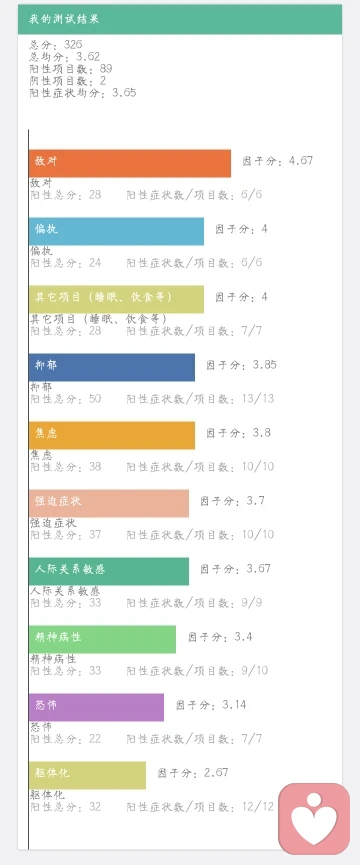360x865 pixels.
Task: Click the 总分：326 text
Action: coord(56,45)
